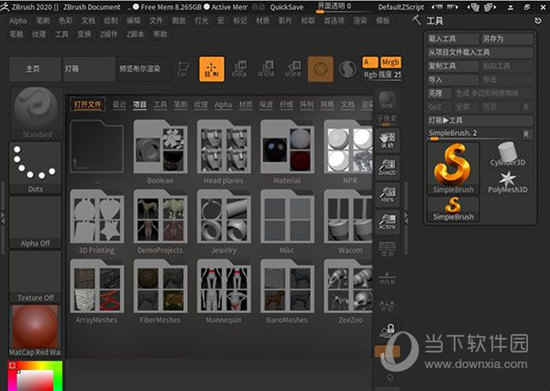Click the 预览布尔渲染 button
The image size is (550, 391).
pyautogui.click(x=143, y=69)
